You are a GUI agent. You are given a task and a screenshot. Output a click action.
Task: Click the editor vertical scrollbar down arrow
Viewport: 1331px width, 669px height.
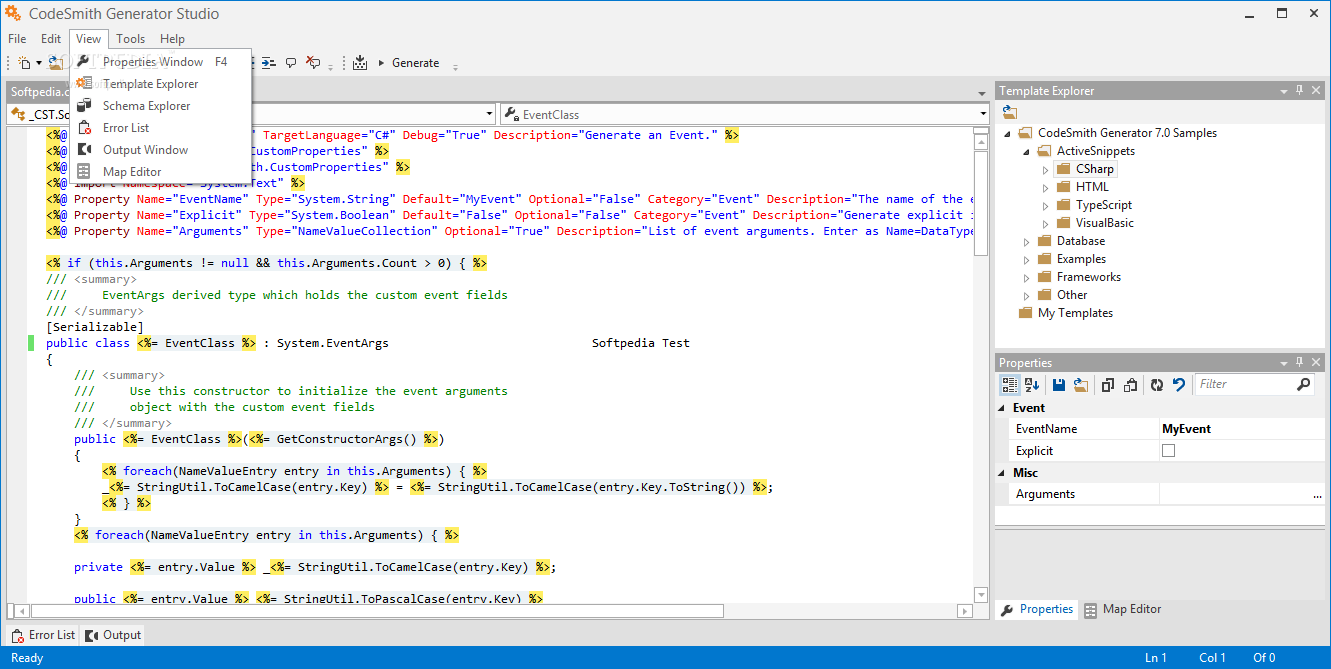981,595
